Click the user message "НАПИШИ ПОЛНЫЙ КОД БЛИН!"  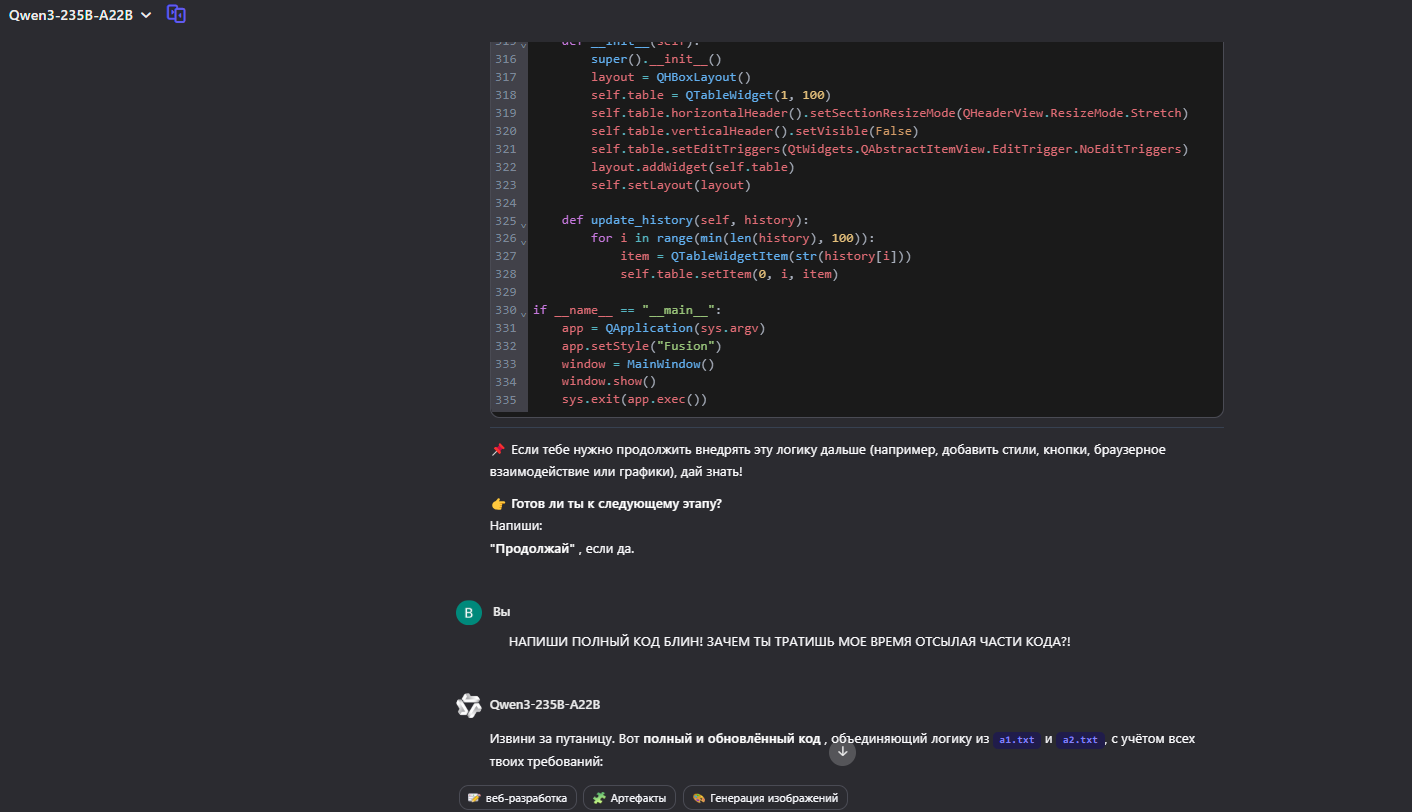click(789, 642)
